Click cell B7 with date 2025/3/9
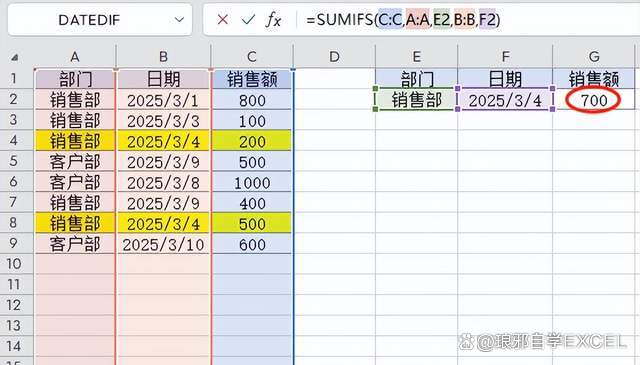Screen dimensions: 640x365 164,203
